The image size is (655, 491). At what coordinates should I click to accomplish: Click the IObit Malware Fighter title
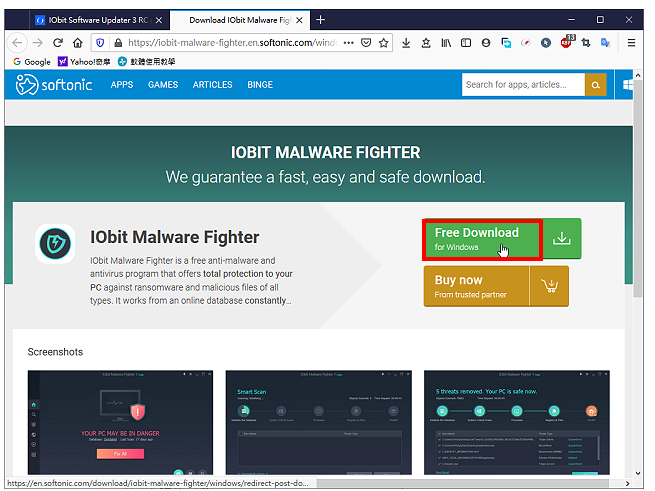click(x=175, y=237)
